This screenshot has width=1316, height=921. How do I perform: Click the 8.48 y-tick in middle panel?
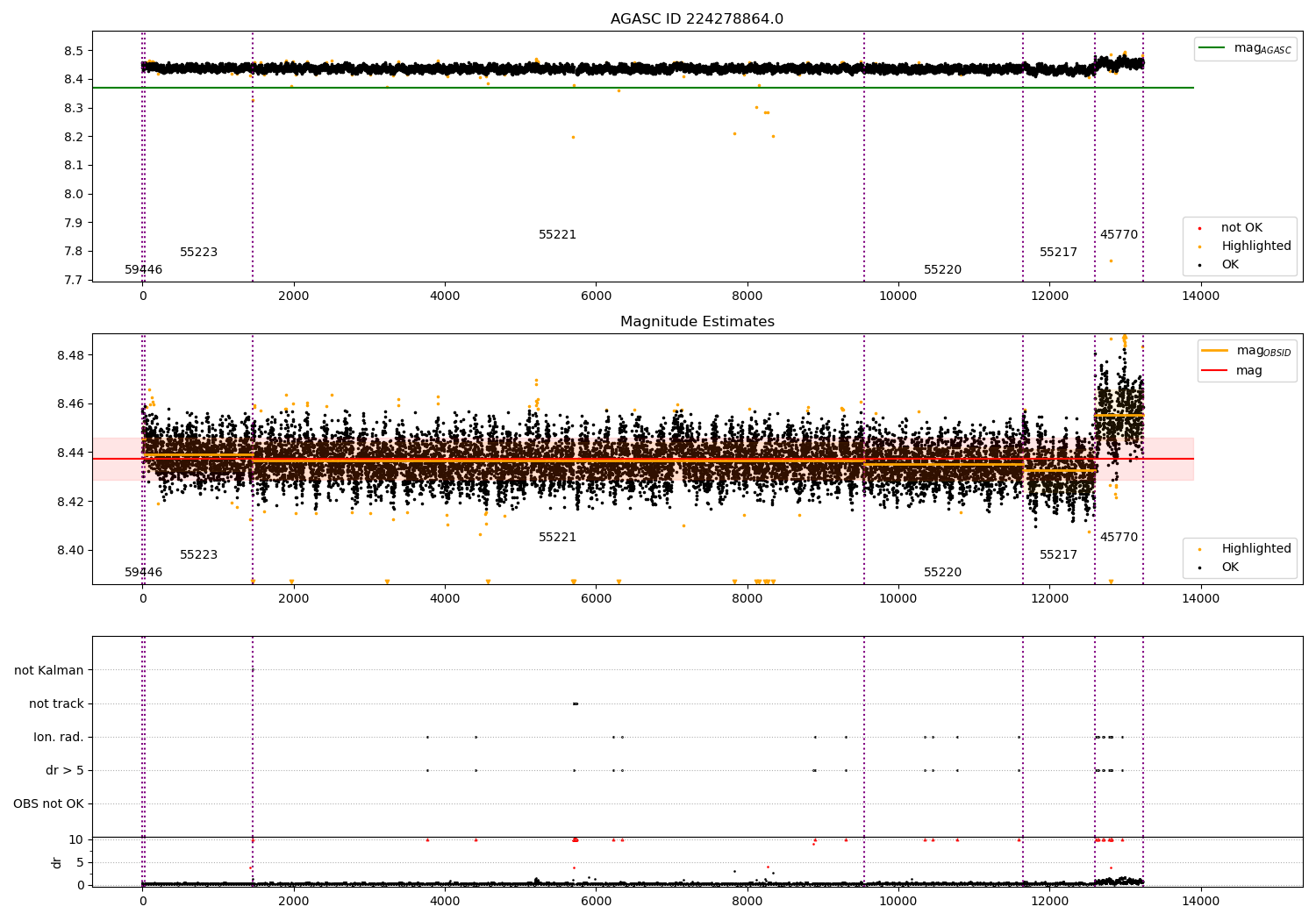point(70,355)
